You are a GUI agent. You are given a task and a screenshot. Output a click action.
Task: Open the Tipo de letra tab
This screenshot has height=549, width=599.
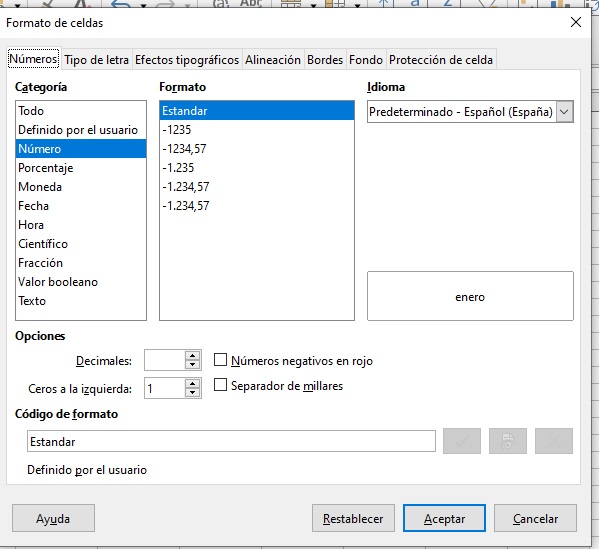coord(96,60)
